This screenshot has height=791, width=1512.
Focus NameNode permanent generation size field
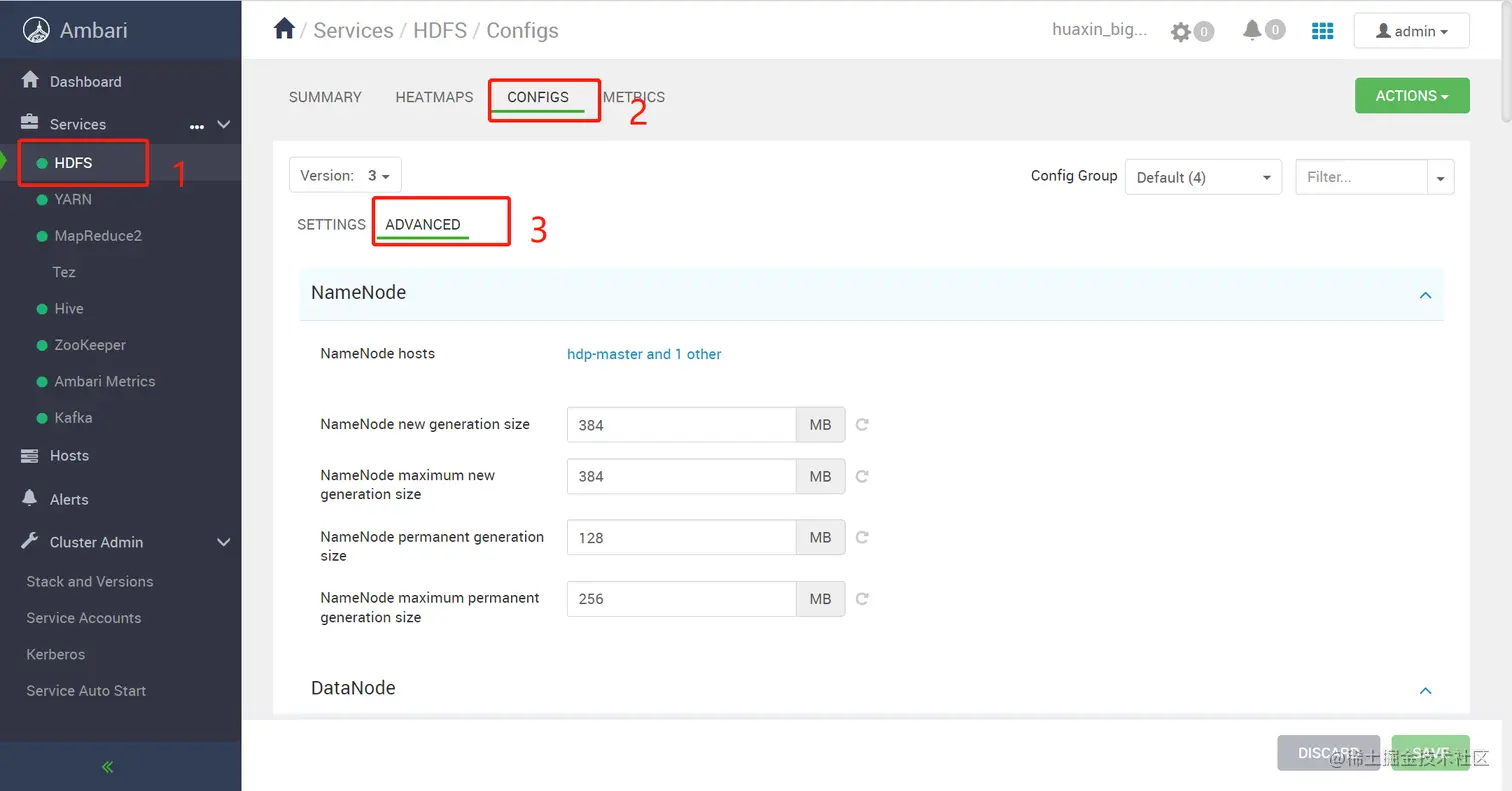681,537
